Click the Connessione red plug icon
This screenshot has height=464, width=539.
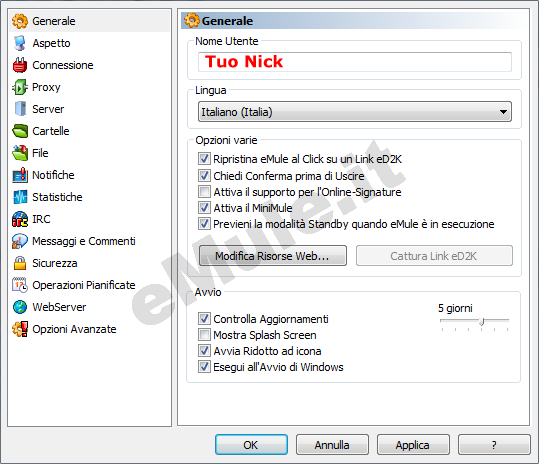pyautogui.click(x=20, y=65)
